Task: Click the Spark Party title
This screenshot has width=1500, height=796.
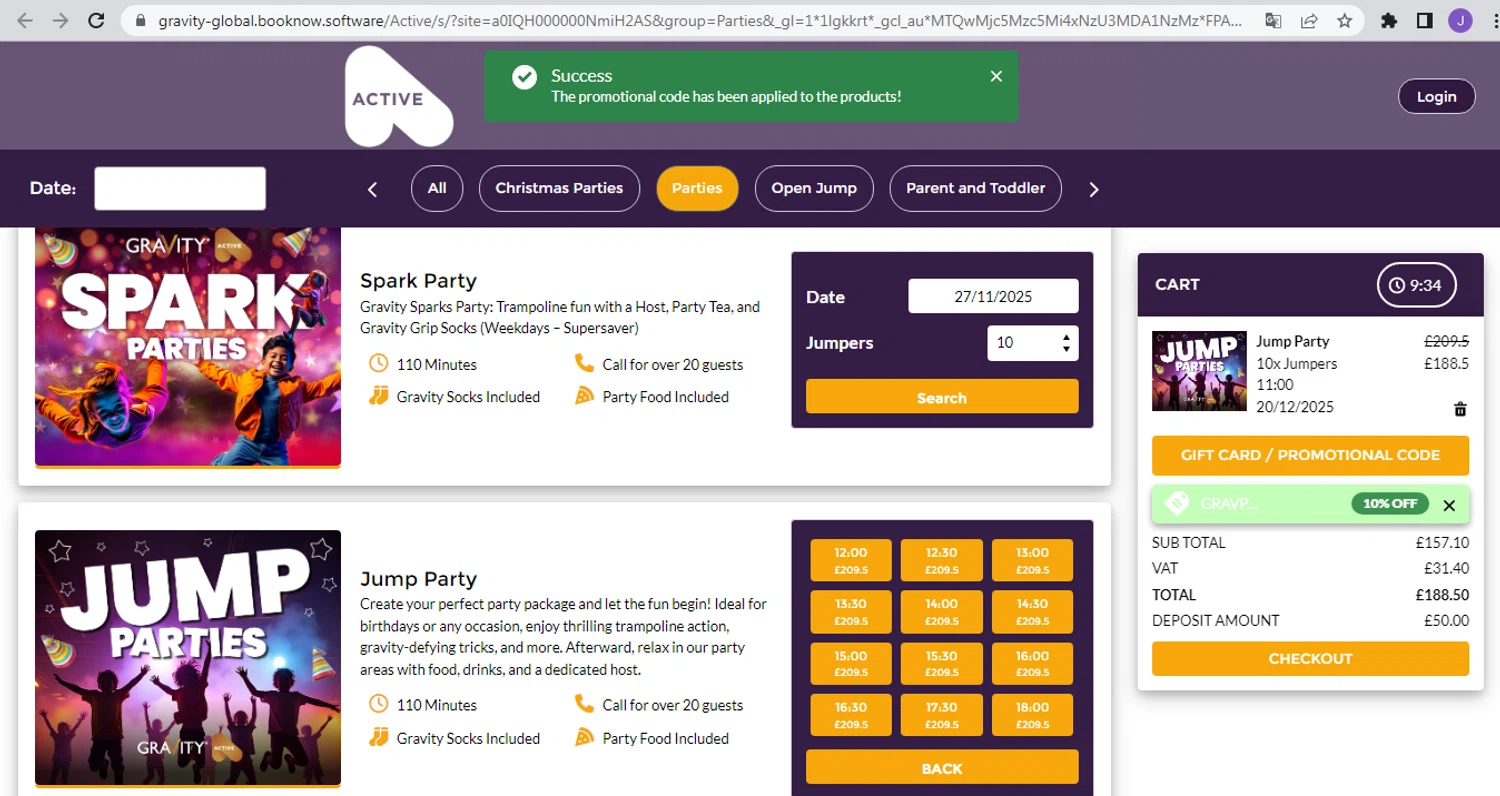Action: tap(418, 280)
